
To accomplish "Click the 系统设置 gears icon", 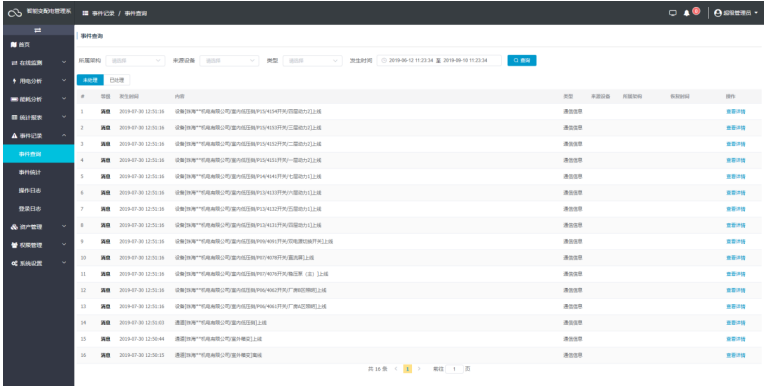I will click(14, 263).
